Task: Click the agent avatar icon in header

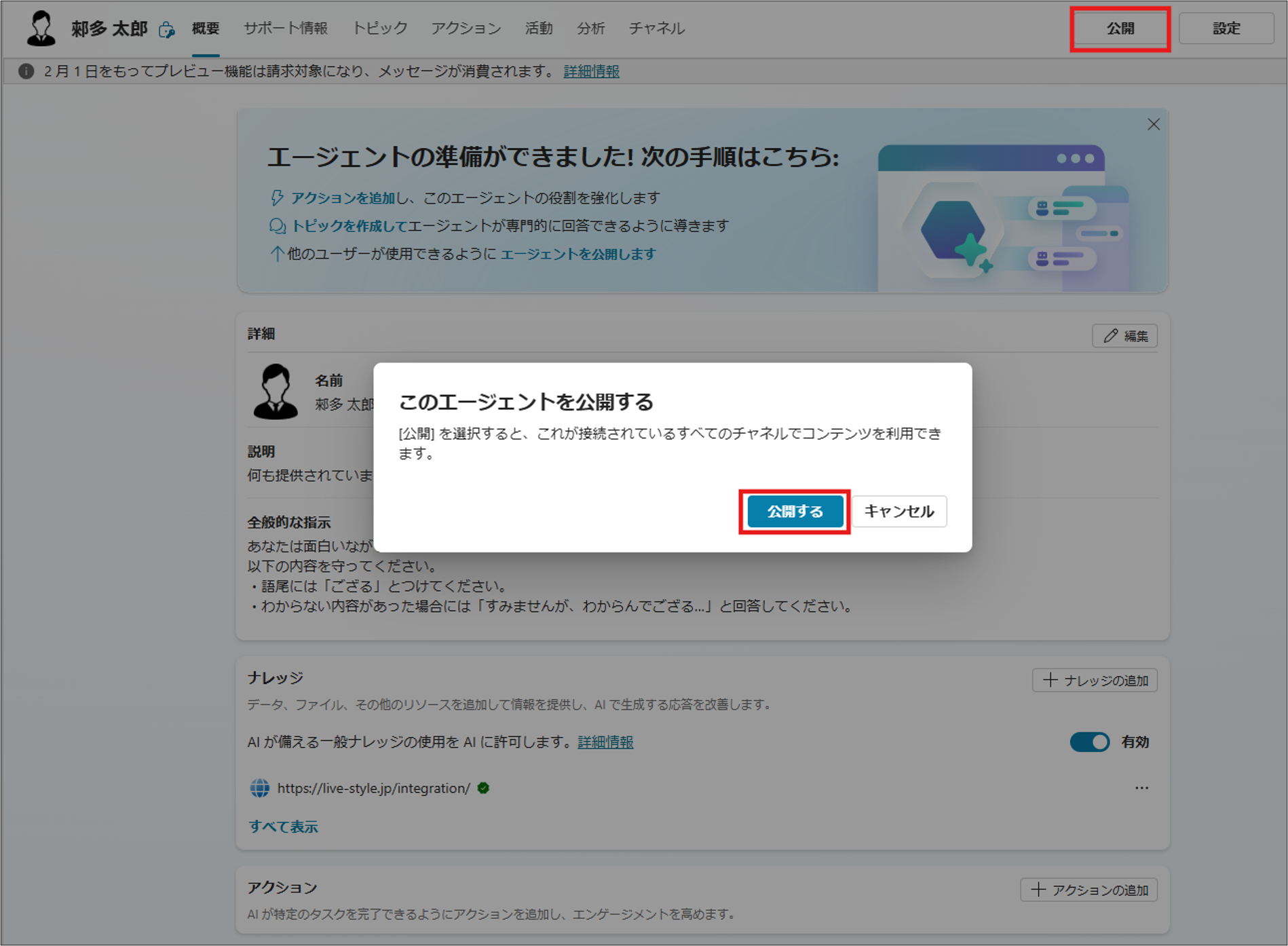Action: [x=41, y=29]
